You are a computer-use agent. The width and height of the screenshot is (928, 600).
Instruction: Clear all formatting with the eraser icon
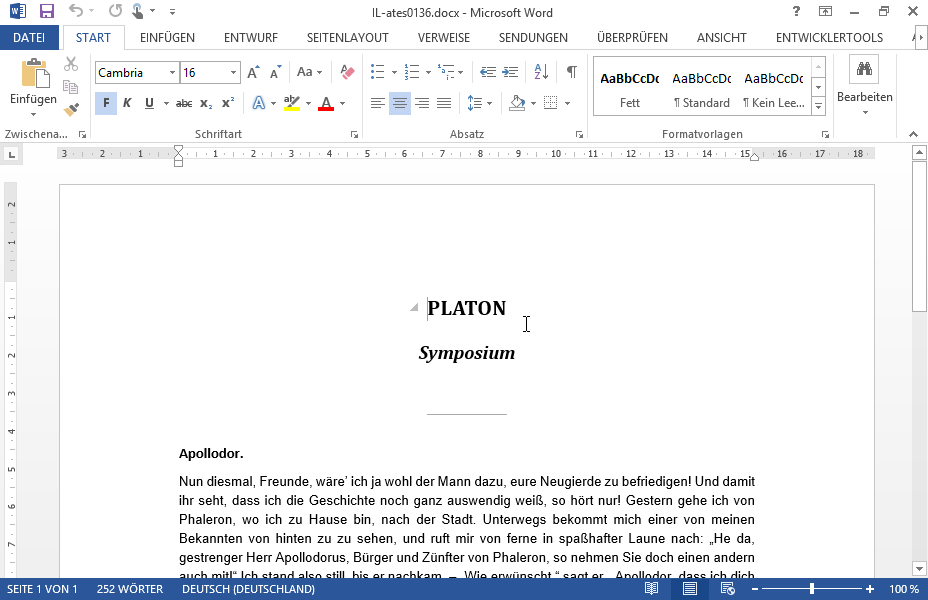click(x=347, y=72)
